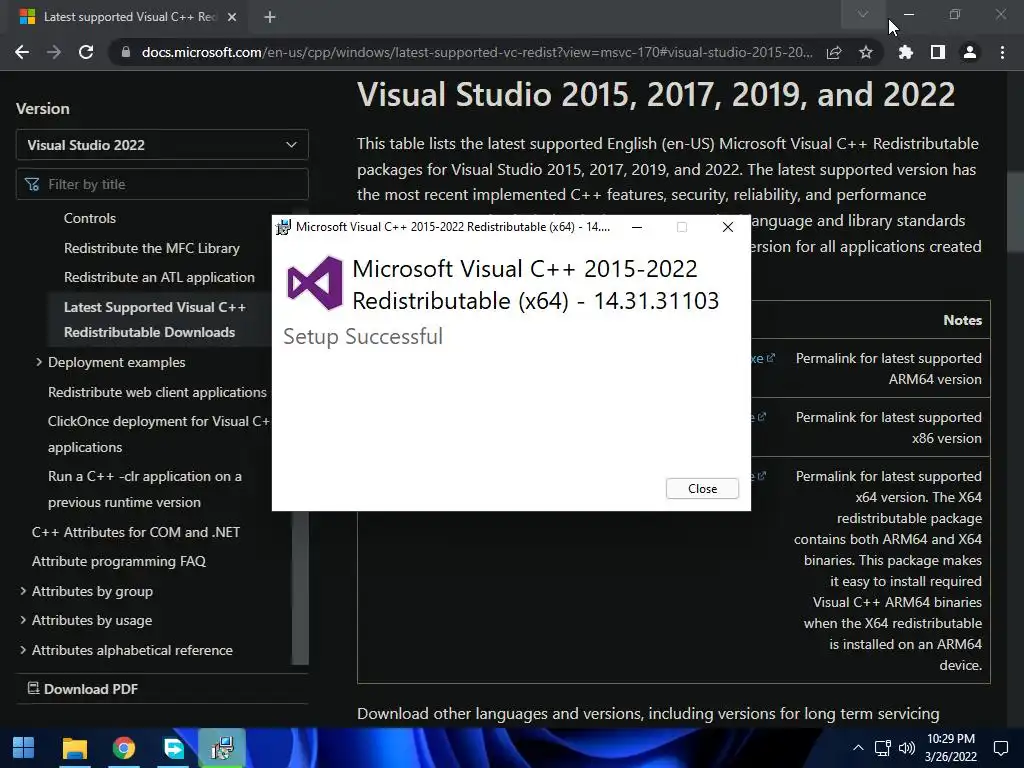Click the Notes column header
The image size is (1024, 768).
(962, 320)
